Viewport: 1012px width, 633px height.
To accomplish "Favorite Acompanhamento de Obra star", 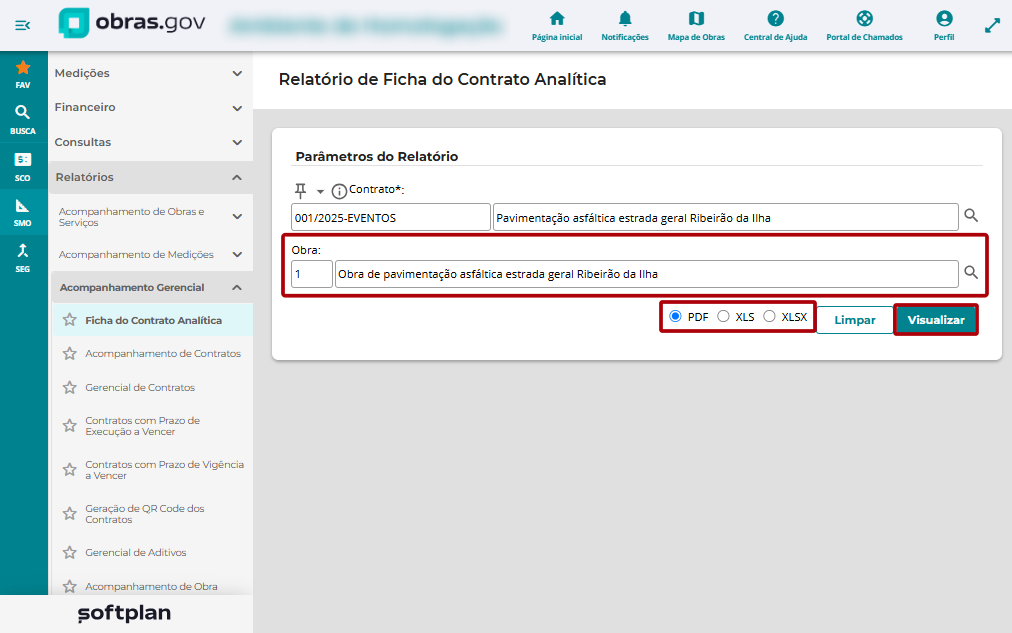I will tap(70, 586).
